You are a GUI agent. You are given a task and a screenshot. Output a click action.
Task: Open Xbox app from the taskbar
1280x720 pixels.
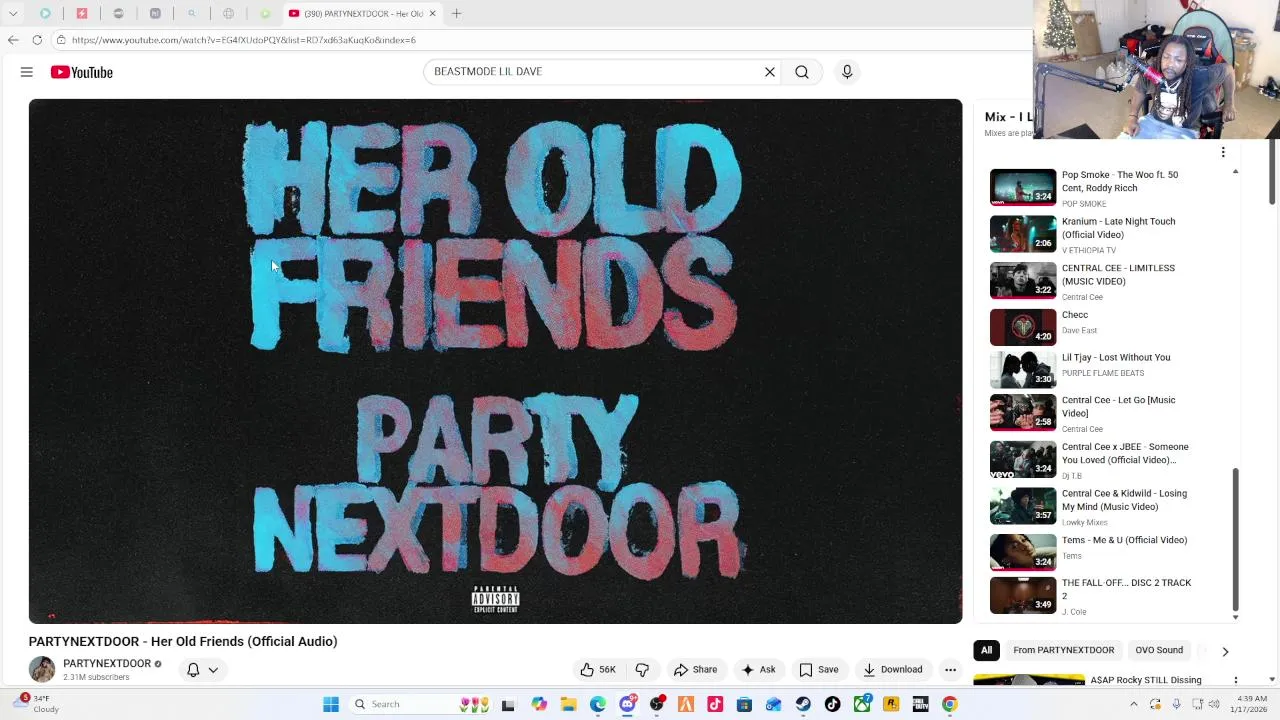pyautogui.click(x=862, y=704)
